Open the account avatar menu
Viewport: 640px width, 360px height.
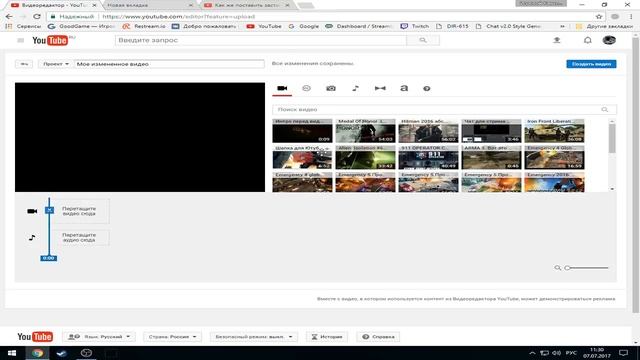609,40
